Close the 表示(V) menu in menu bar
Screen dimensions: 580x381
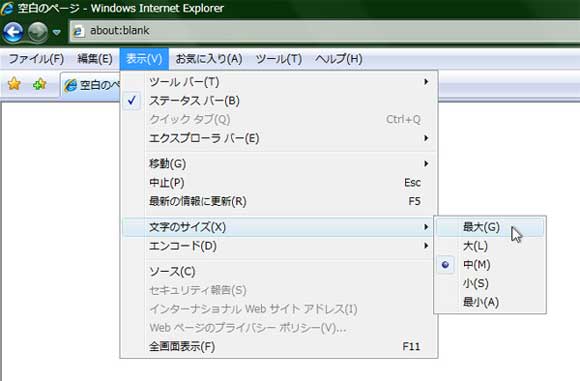[144, 59]
